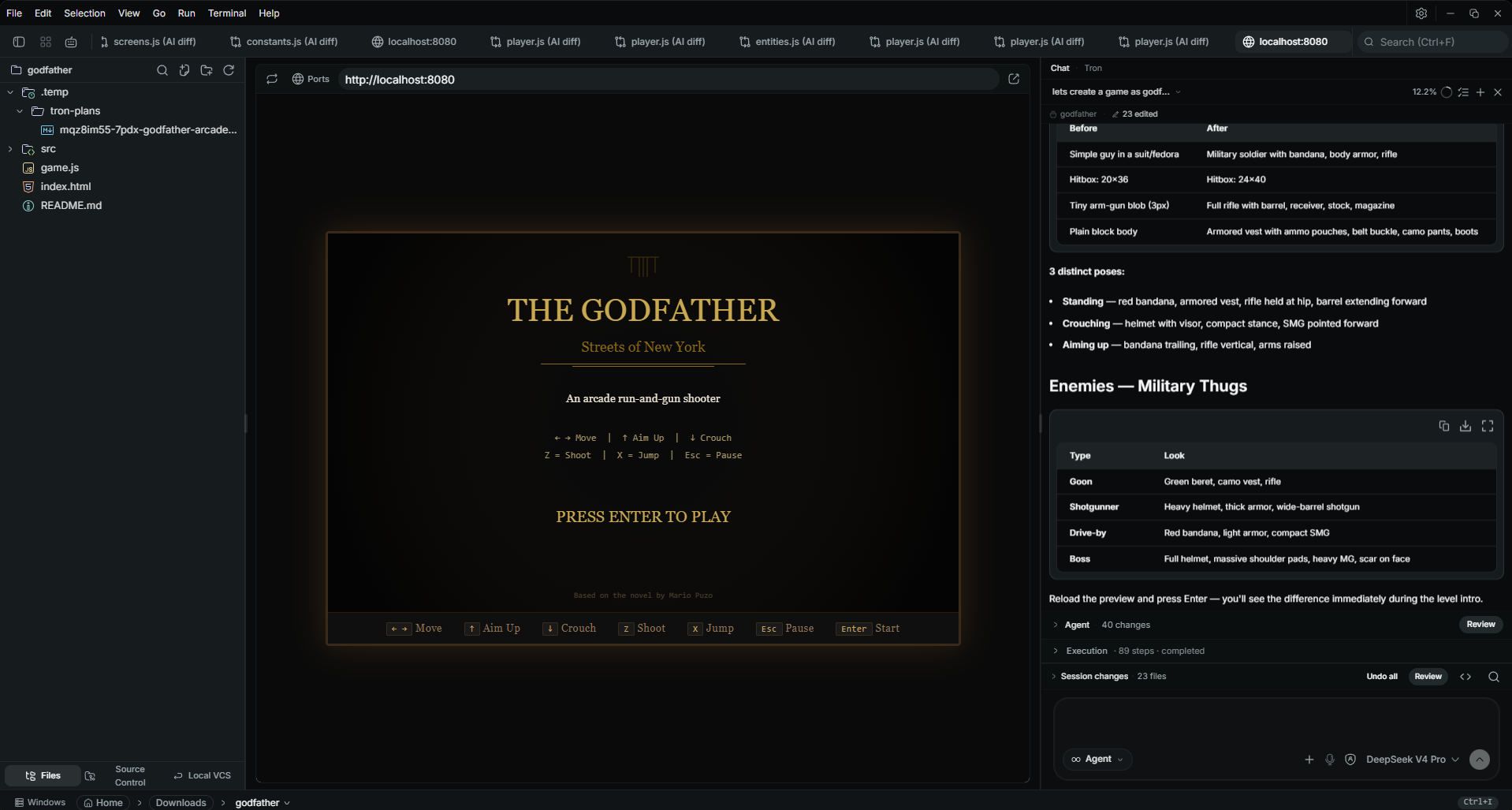
Task: Open the changes icon beside Files tab
Action: point(90,776)
